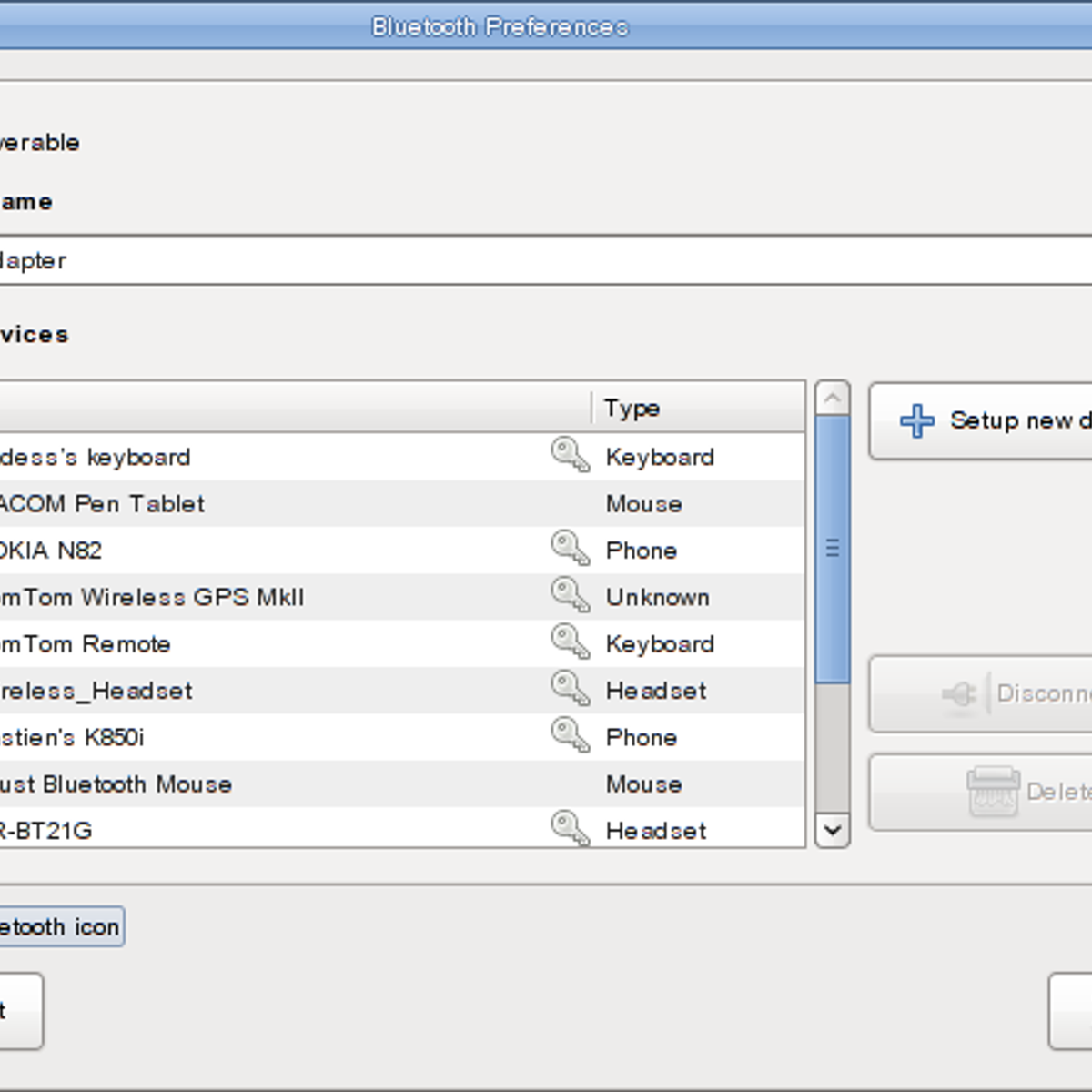Click the Unknown type cell
The height and width of the screenshot is (1092, 1092).
tap(658, 597)
